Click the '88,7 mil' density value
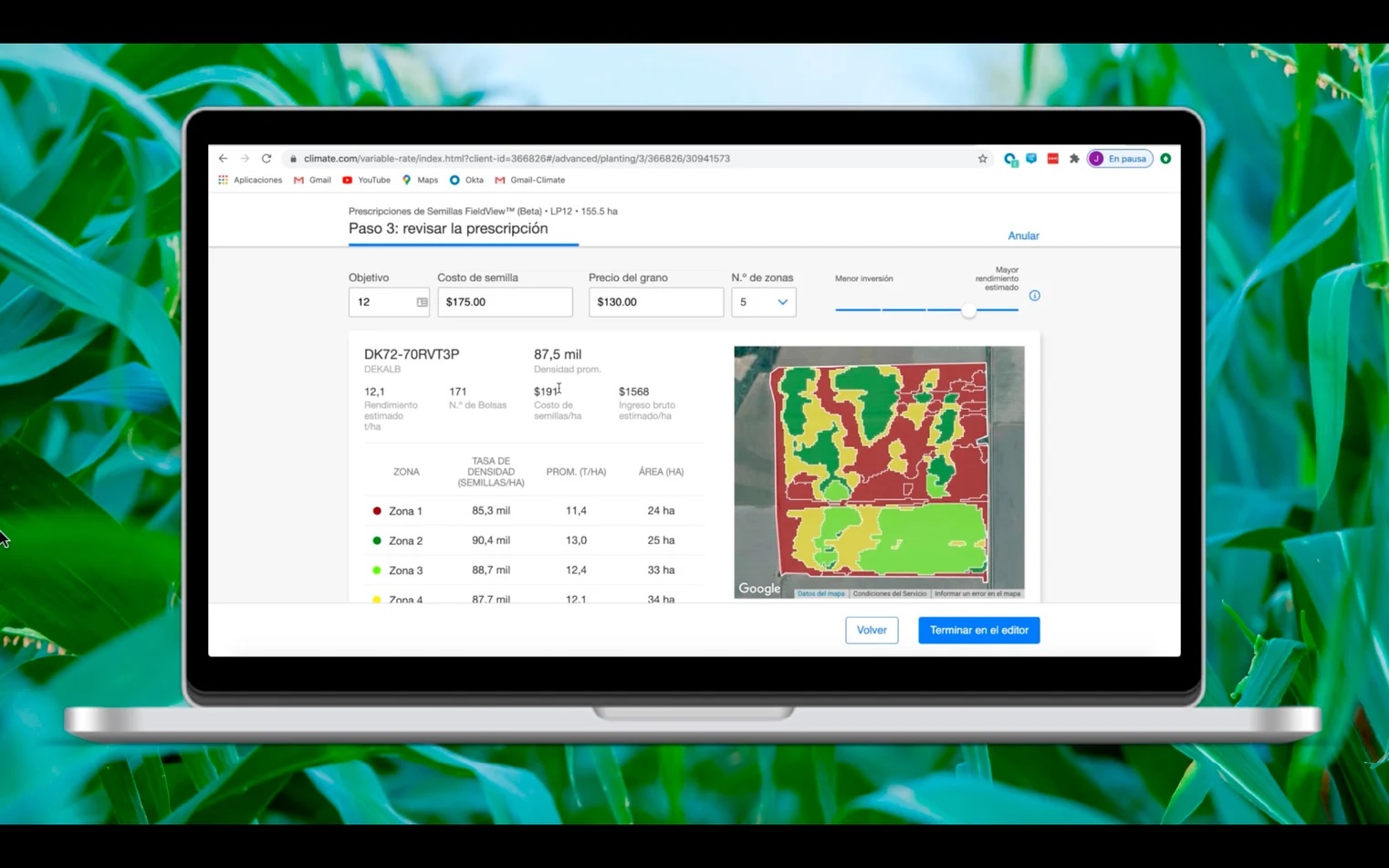Screen dimensions: 1389x868 click(x=491, y=570)
